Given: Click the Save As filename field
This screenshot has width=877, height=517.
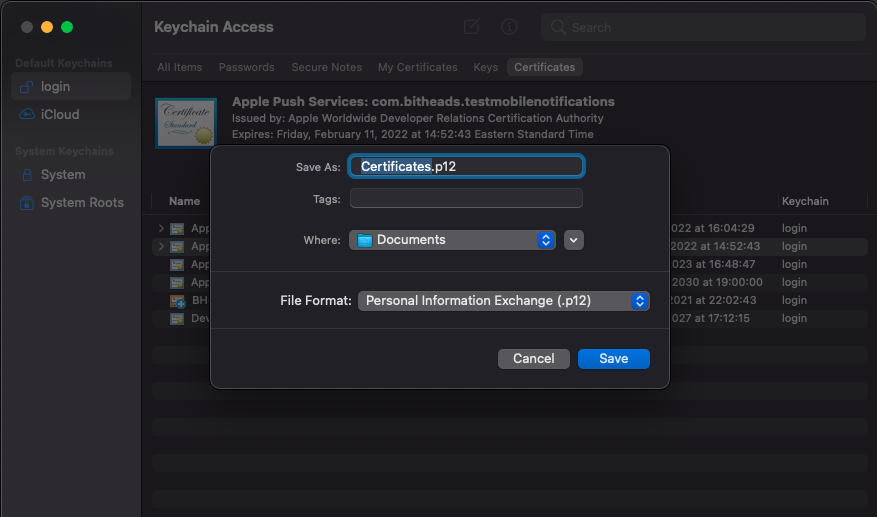Looking at the screenshot, I should pyautogui.click(x=466, y=166).
